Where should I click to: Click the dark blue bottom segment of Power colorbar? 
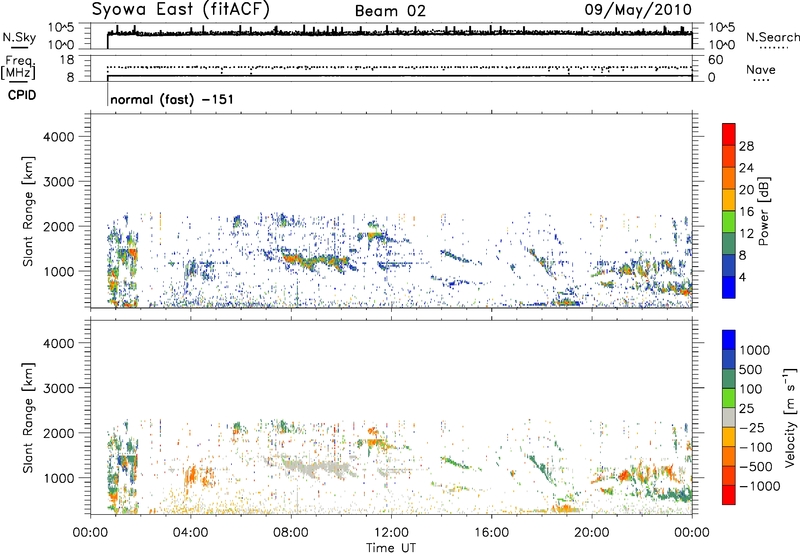pos(729,288)
